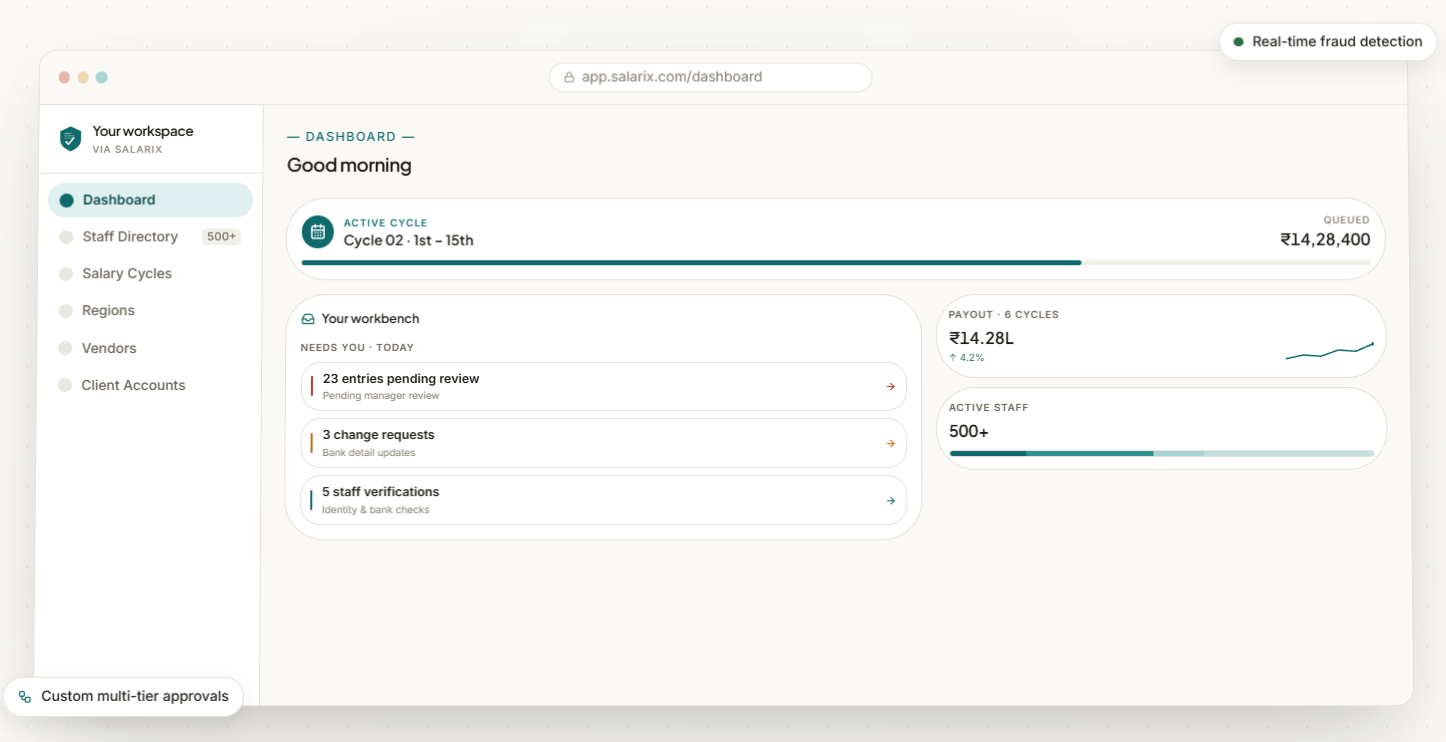This screenshot has width=1446, height=742.
Task: Go to Salary Cycles in sidebar
Action: tap(150, 274)
